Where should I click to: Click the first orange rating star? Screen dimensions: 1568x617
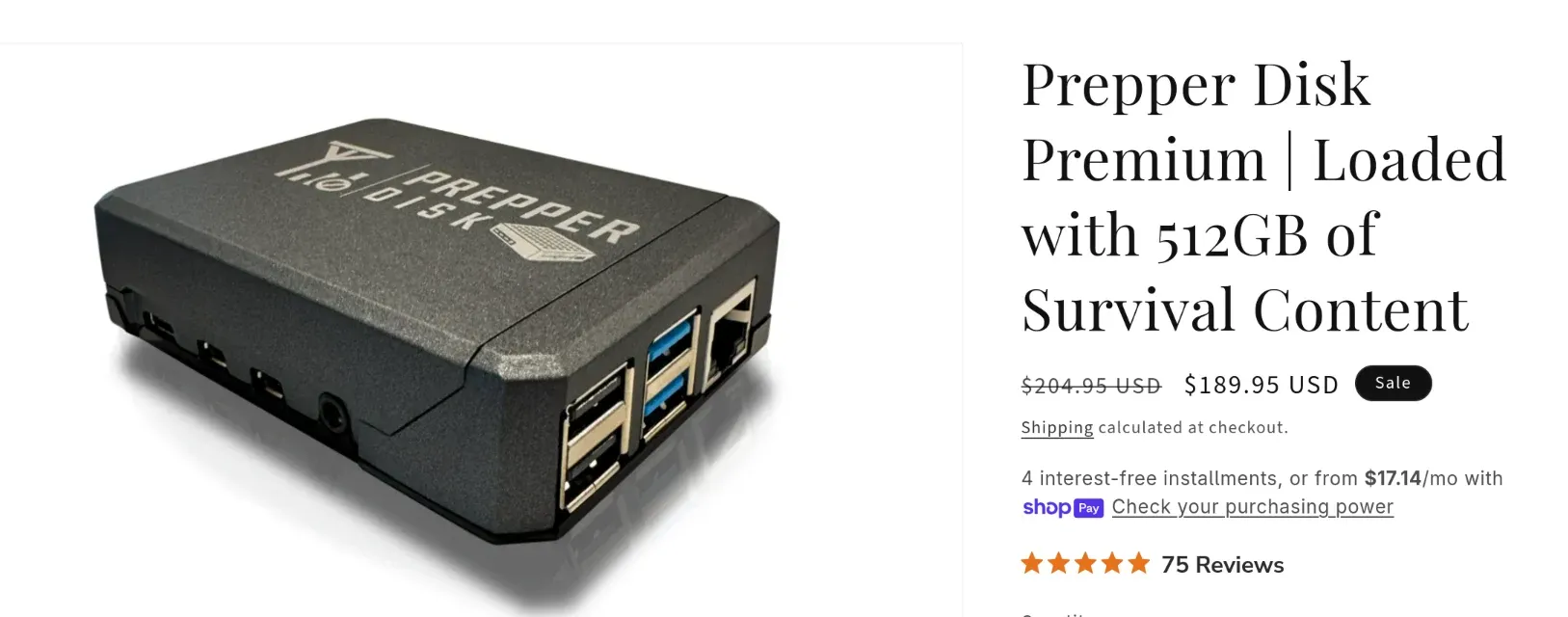1032,563
